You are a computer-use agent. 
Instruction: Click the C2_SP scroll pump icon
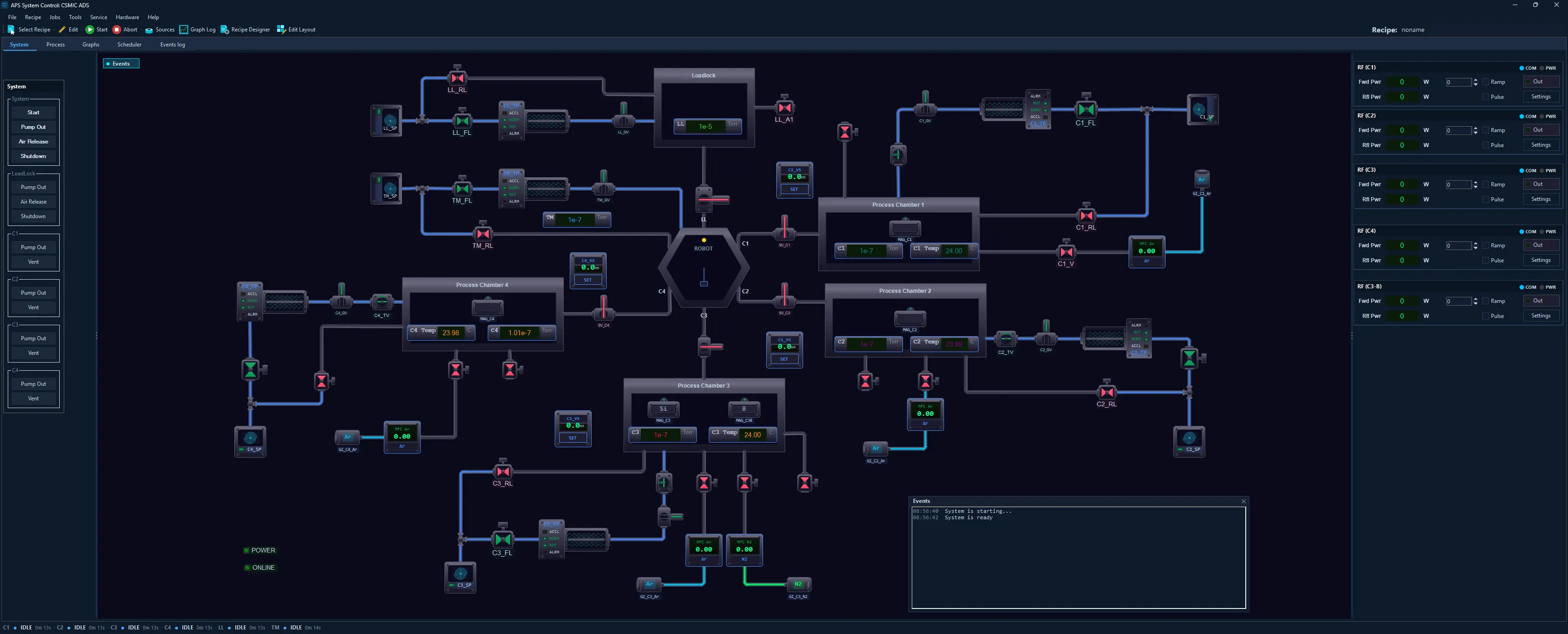click(x=1189, y=441)
